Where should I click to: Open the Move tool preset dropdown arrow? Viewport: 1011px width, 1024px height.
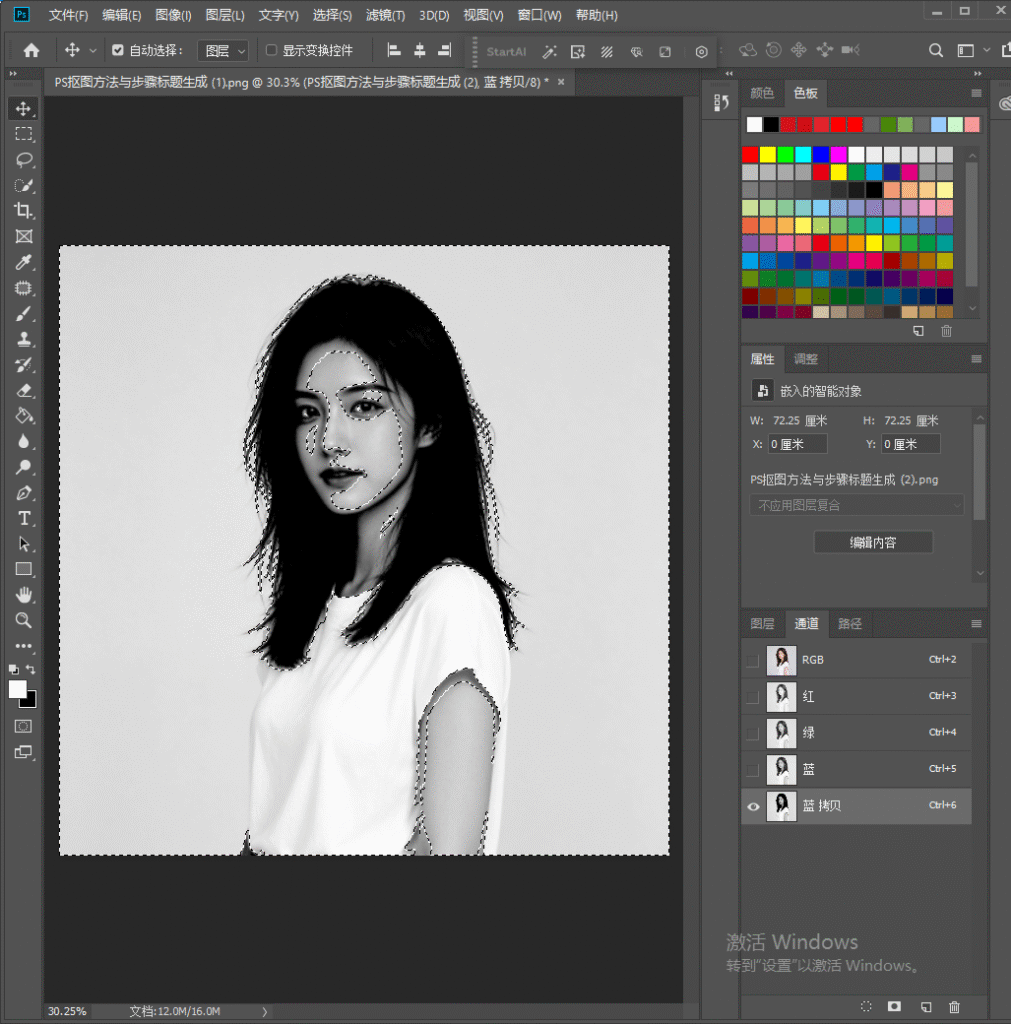pyautogui.click(x=93, y=50)
